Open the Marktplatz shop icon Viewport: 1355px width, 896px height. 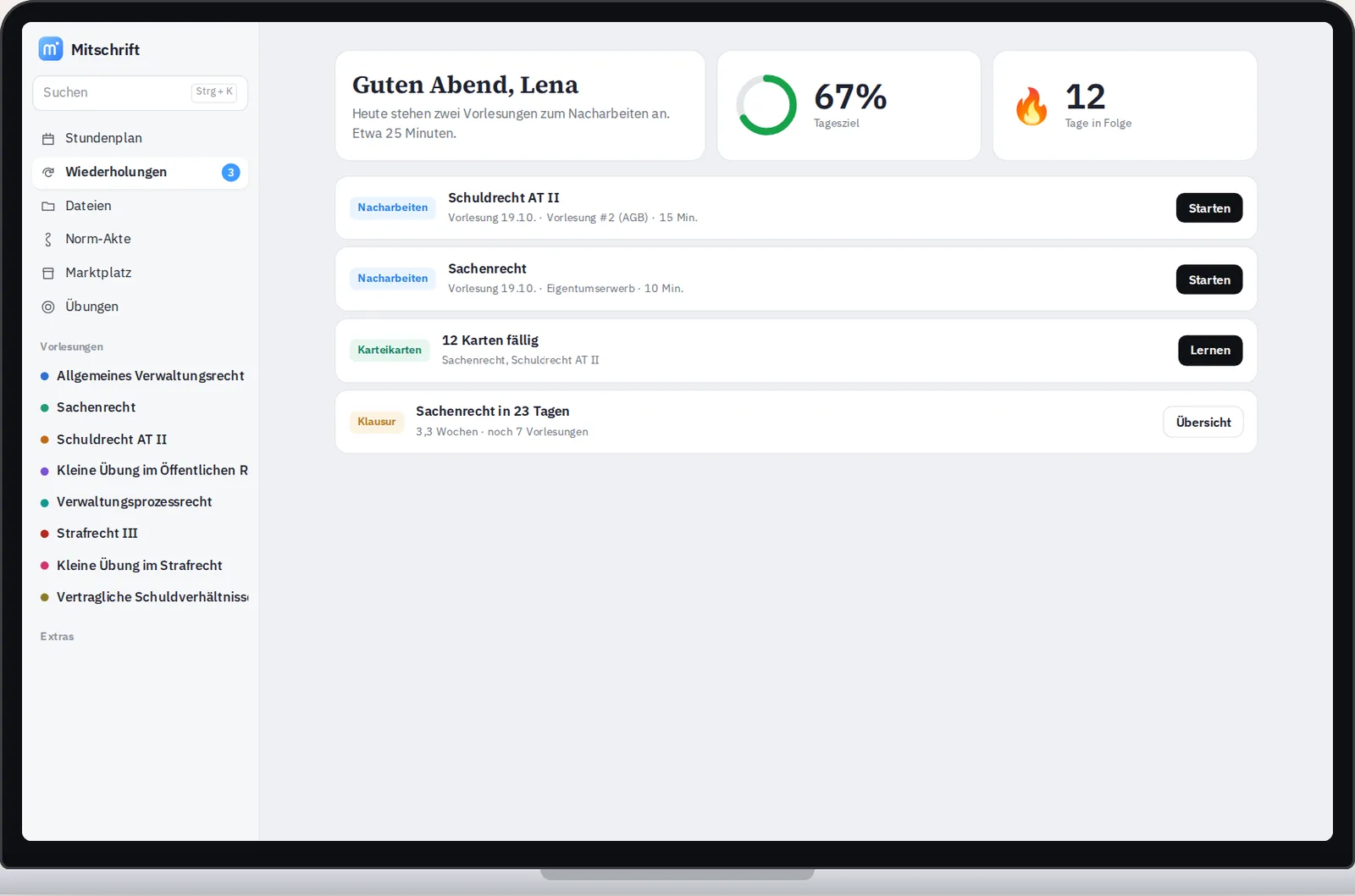[x=48, y=274]
